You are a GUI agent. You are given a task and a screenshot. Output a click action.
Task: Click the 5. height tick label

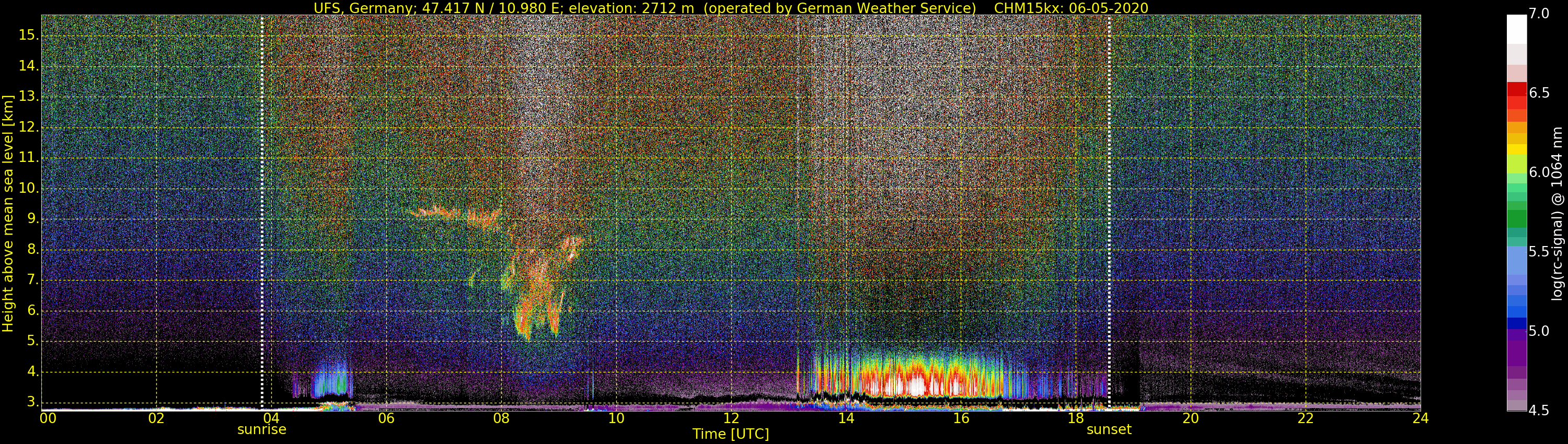tap(33, 341)
